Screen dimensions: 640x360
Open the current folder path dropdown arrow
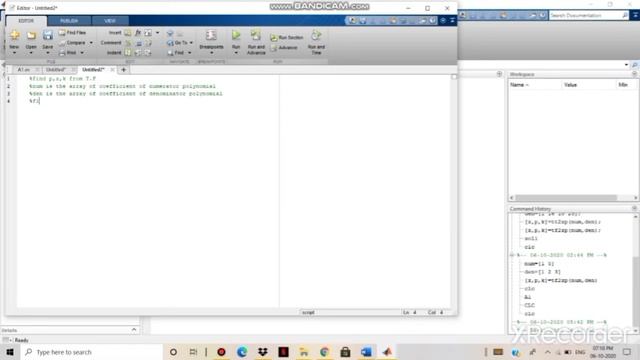tap(626, 65)
